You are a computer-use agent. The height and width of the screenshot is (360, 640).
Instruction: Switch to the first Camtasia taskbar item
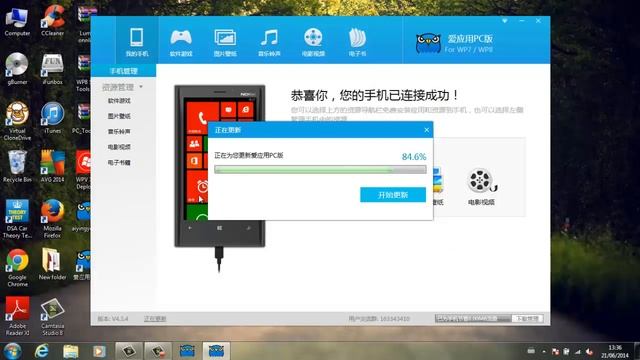pyautogui.click(x=129, y=351)
